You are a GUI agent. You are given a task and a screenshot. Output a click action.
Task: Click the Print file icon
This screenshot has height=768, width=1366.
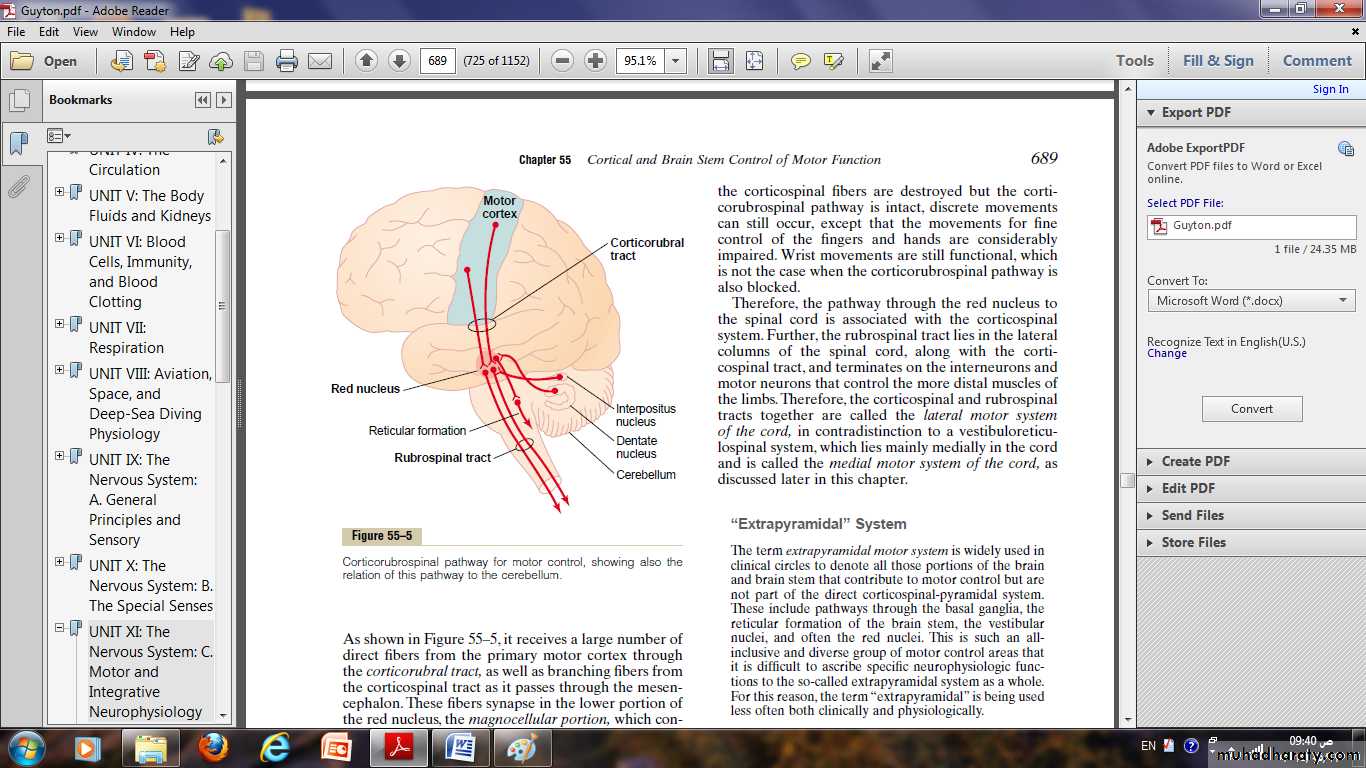[287, 61]
